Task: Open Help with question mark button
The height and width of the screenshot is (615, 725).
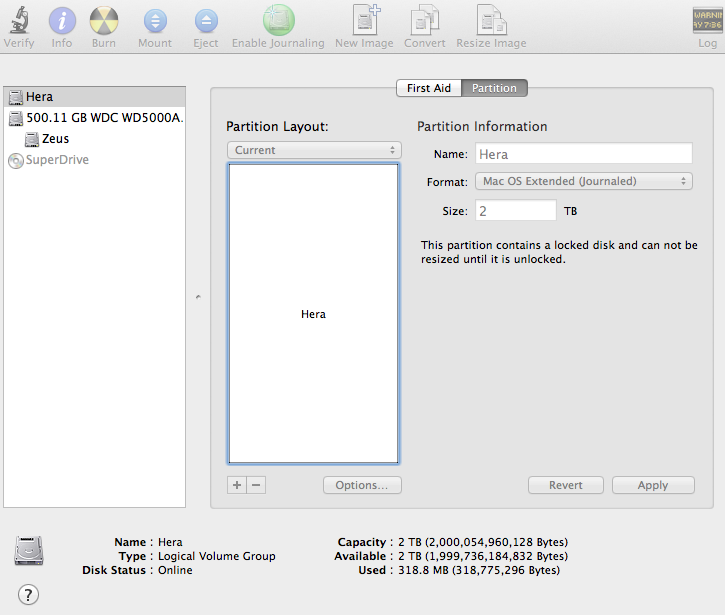Action: (x=28, y=595)
